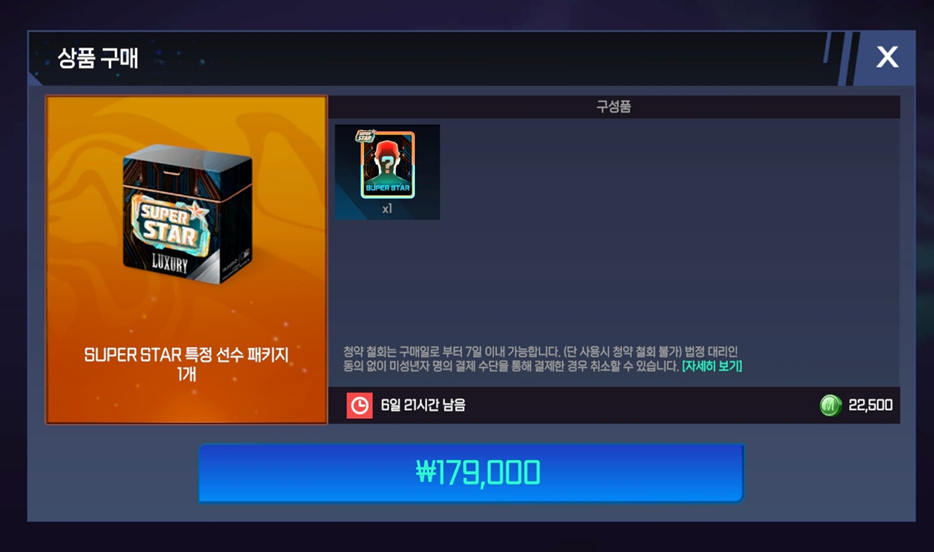Screen dimensions: 934x552
Task: Click the 22,500 points value
Action: point(870,405)
